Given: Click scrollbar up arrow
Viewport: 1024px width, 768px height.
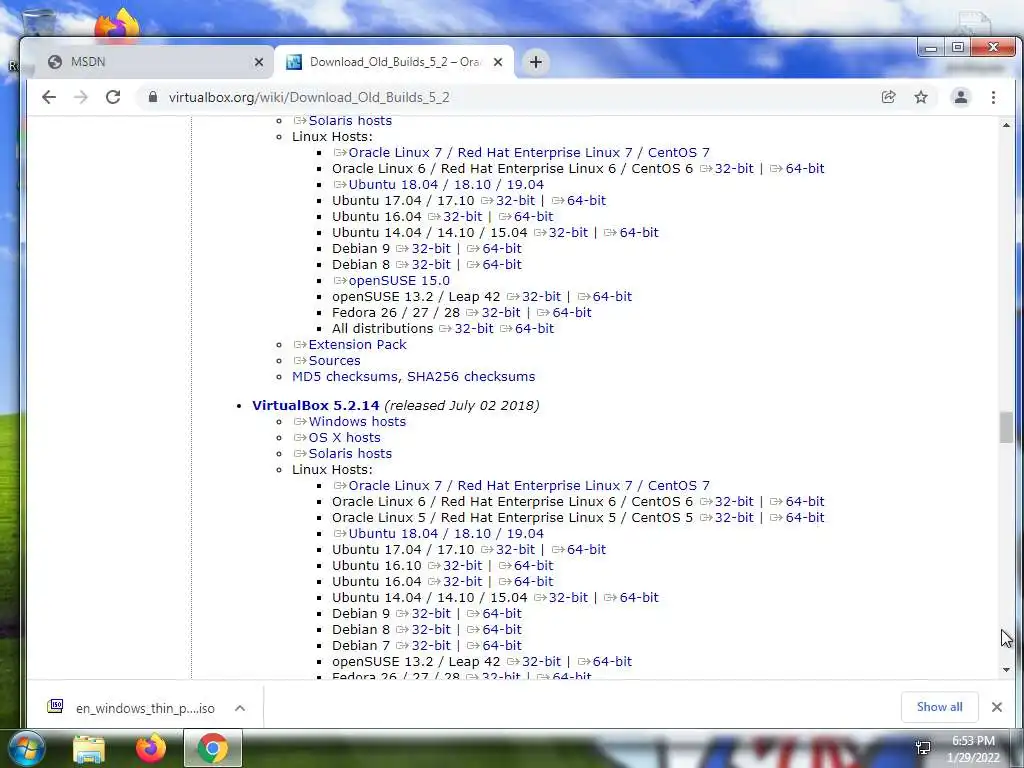Looking at the screenshot, I should click(1006, 125).
